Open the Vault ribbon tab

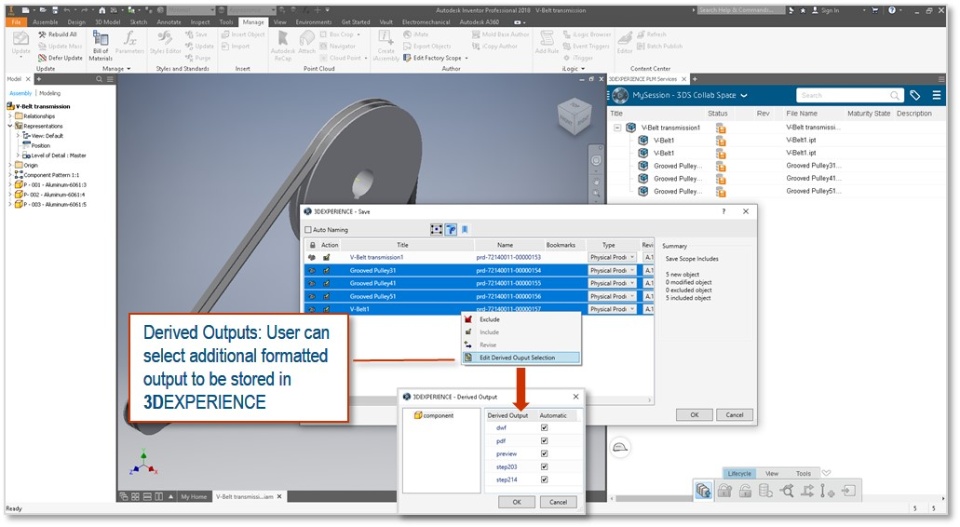point(386,22)
